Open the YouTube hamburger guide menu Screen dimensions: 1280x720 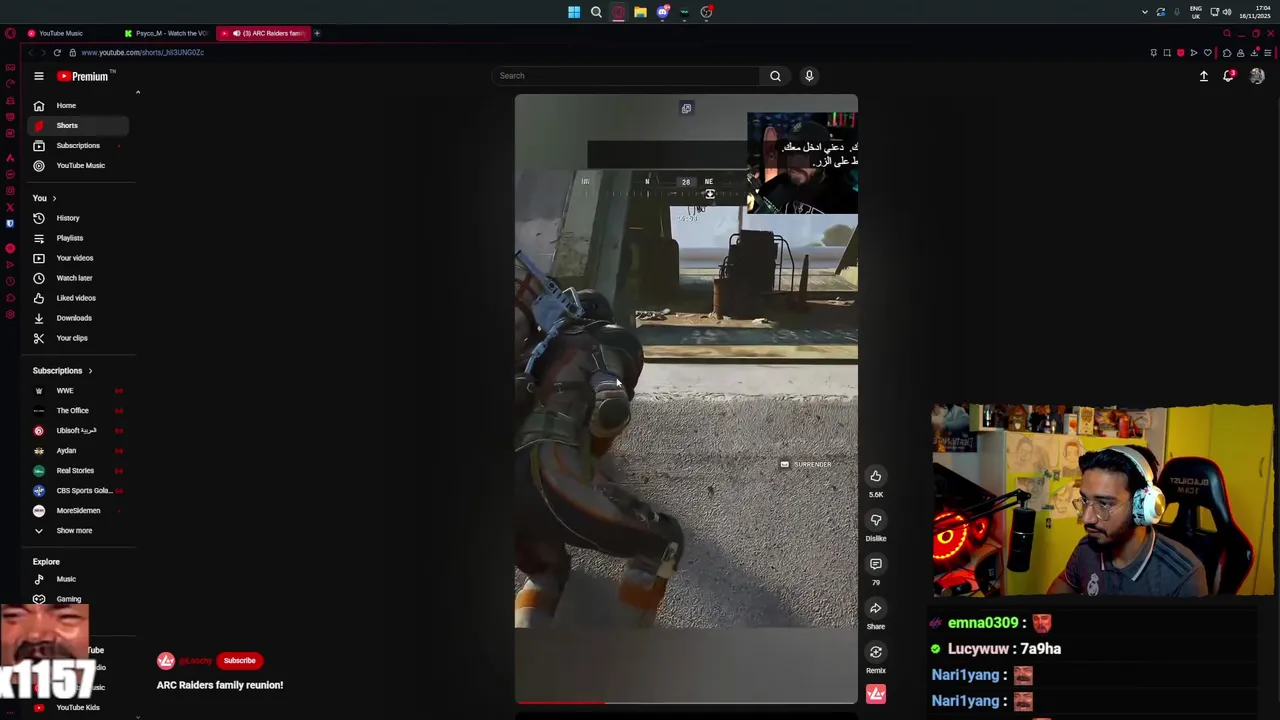[x=39, y=76]
